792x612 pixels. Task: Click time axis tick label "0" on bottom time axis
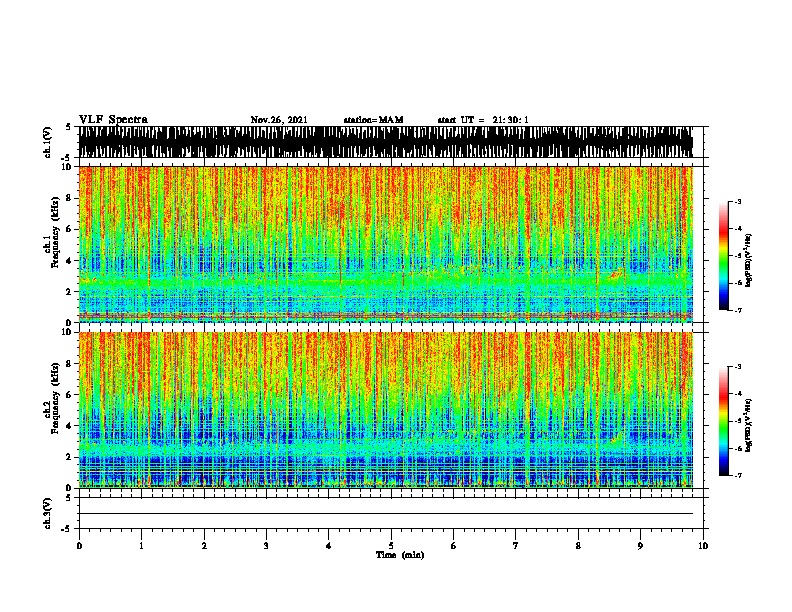coord(79,546)
